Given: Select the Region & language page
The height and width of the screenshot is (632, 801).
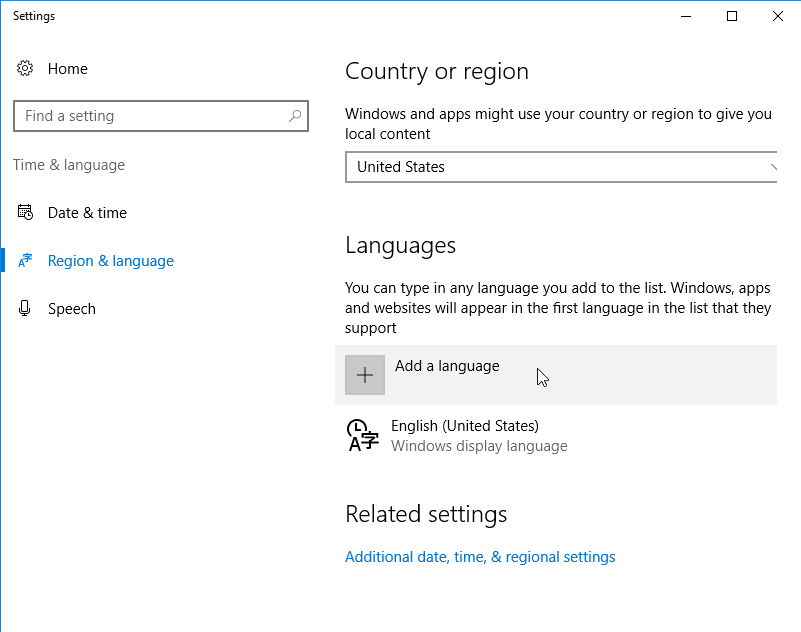Looking at the screenshot, I should coord(110,261).
